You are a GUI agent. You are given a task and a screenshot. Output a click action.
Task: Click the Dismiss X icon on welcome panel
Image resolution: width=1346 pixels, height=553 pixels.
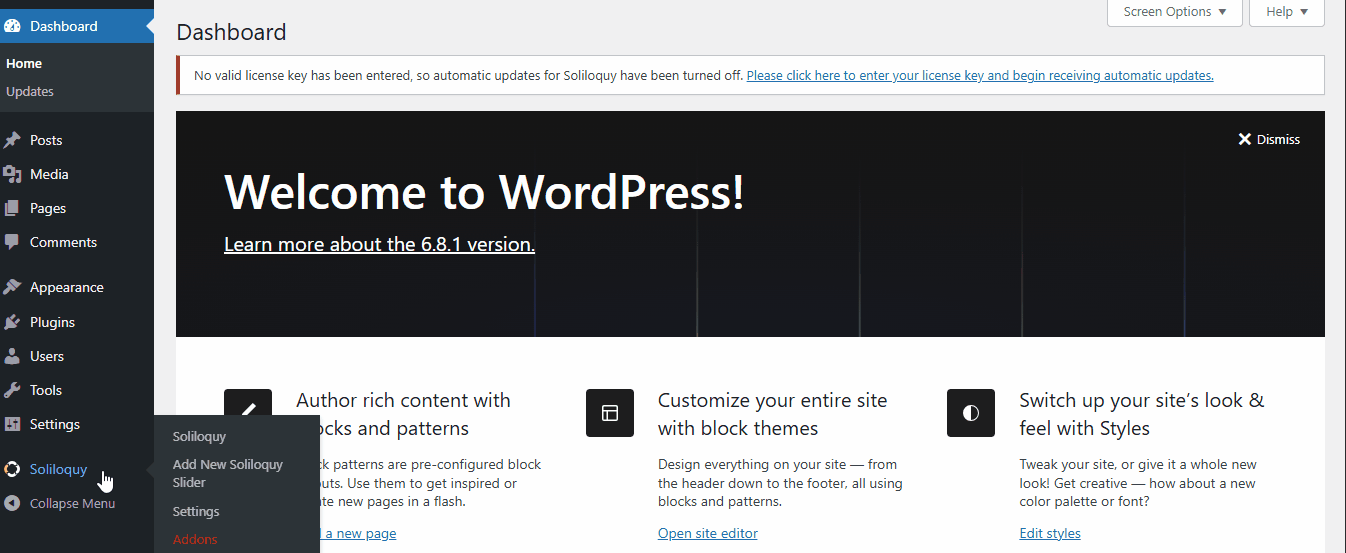tap(1245, 139)
